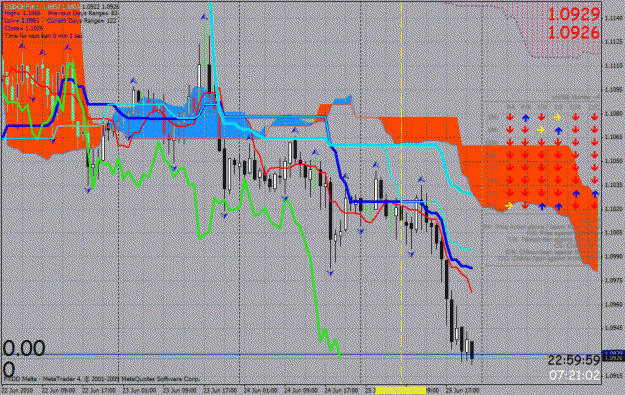
Task: Click the yellow sideways arrow in the 5M row
Action: (x=540, y=130)
